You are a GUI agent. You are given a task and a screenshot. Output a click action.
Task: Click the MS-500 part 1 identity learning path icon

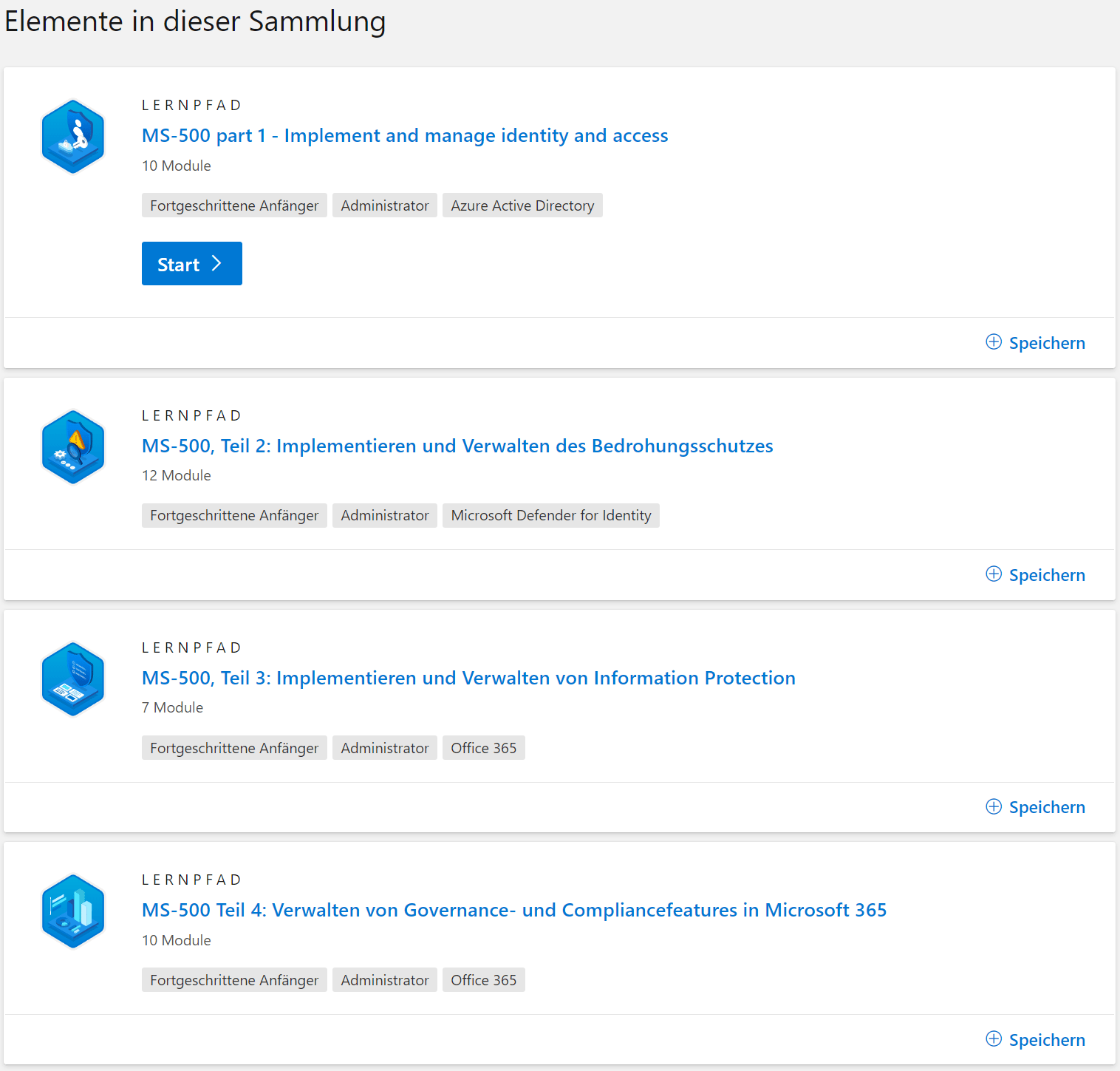click(x=72, y=136)
